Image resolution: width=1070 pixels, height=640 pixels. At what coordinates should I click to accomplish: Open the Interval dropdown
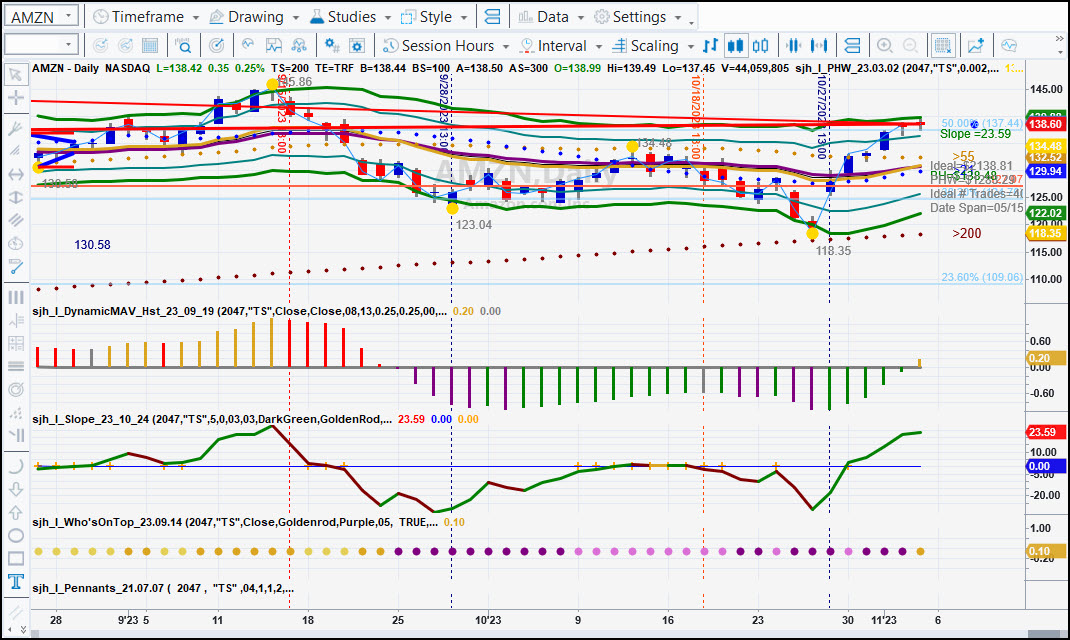(x=562, y=46)
